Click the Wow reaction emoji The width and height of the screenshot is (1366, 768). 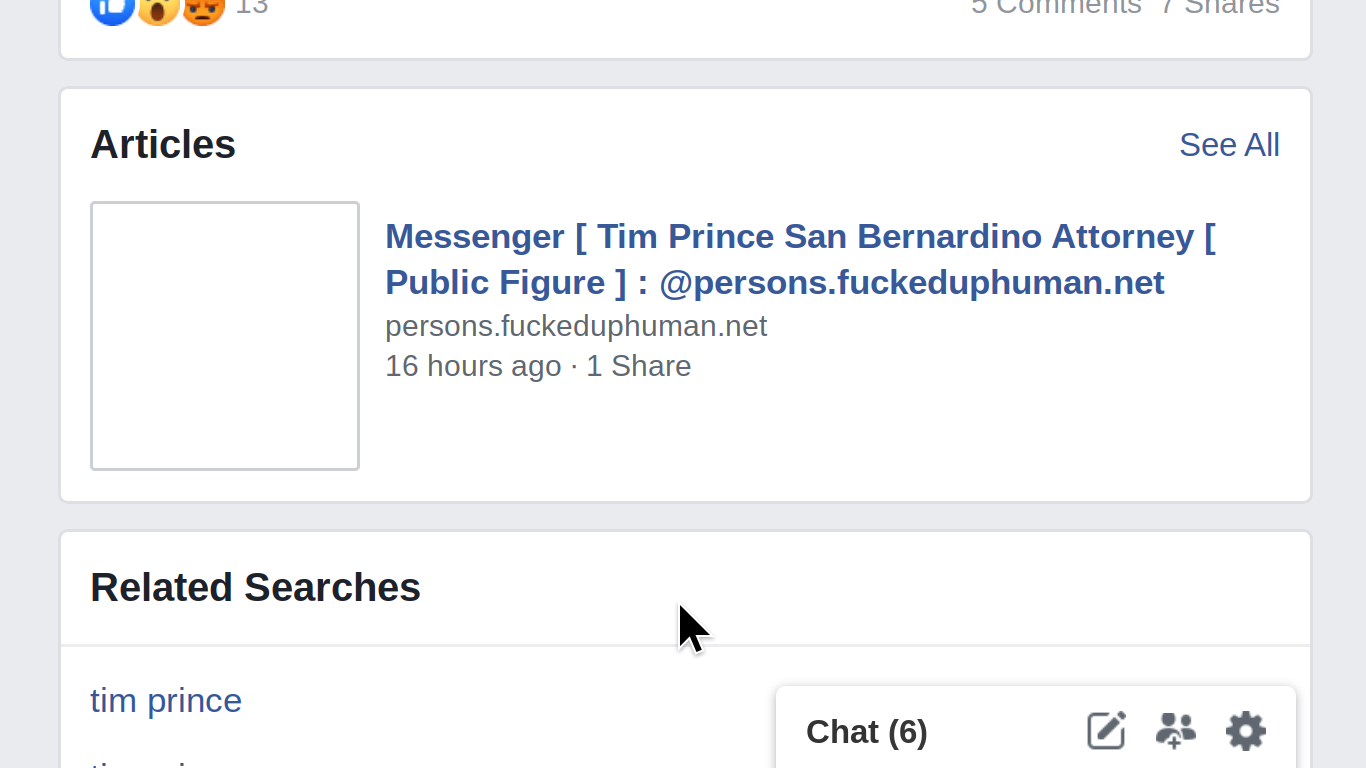(x=158, y=8)
